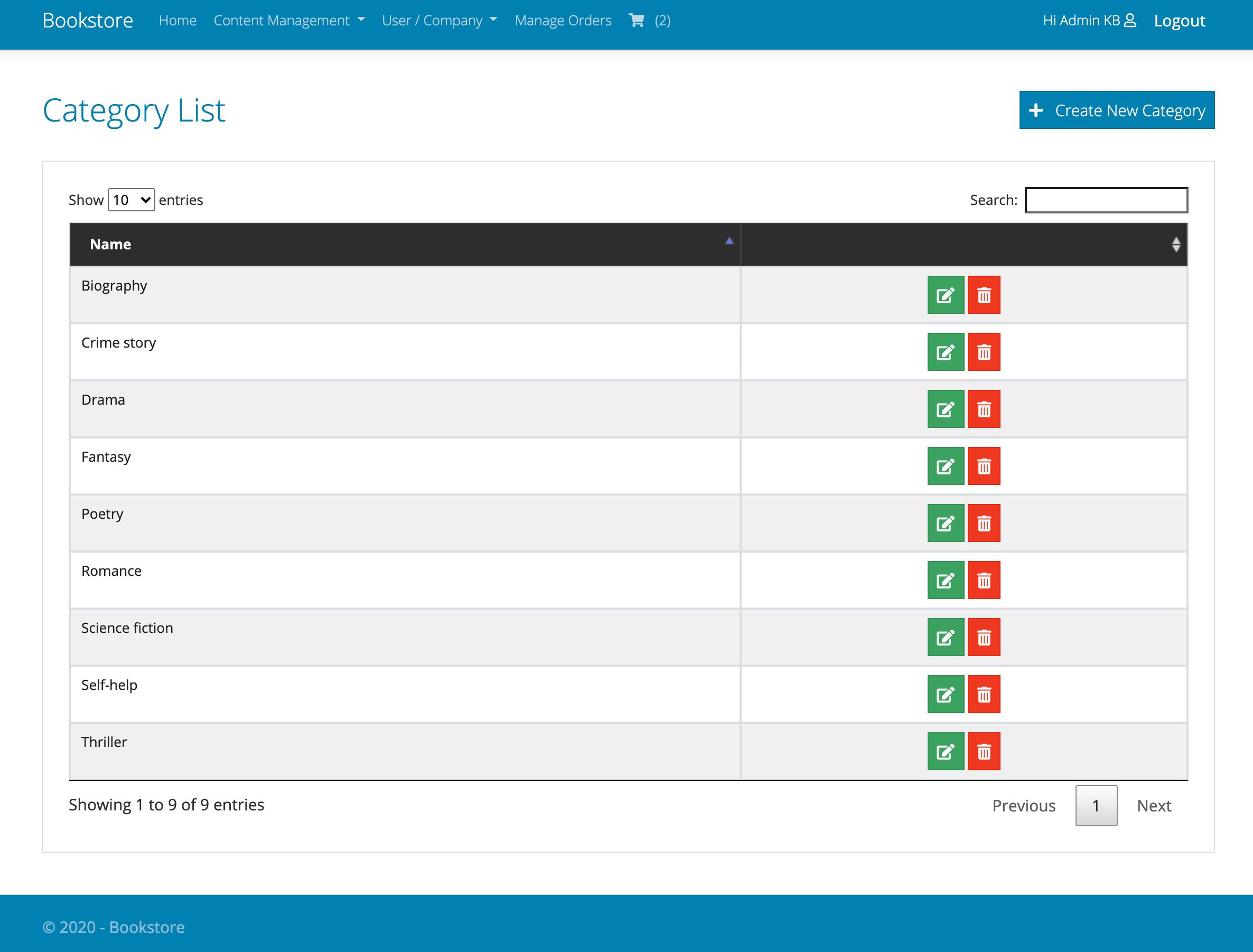The width and height of the screenshot is (1253, 952).
Task: Edit the Science fiction category
Action: (945, 638)
